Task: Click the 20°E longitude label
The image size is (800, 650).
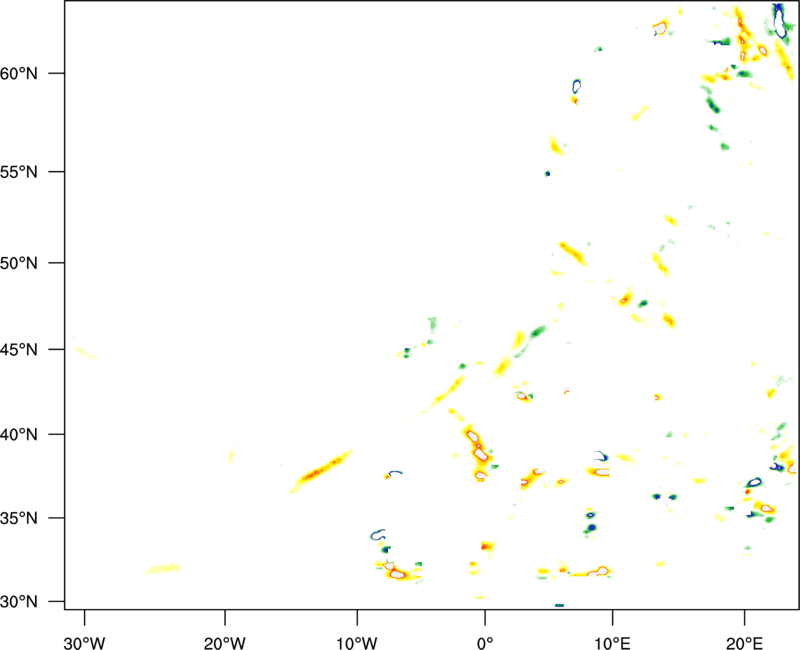Action: pos(744,643)
